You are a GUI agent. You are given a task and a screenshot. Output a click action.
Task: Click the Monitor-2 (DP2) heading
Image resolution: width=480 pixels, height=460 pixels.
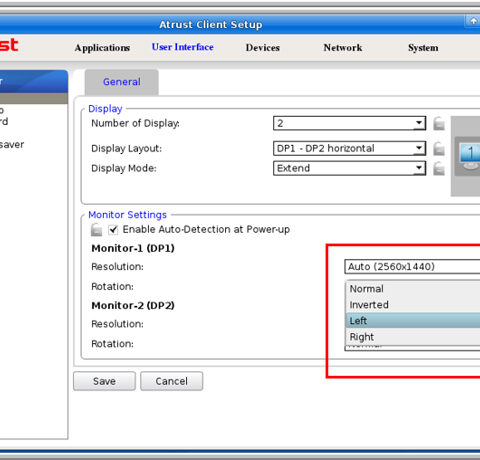coord(133,306)
